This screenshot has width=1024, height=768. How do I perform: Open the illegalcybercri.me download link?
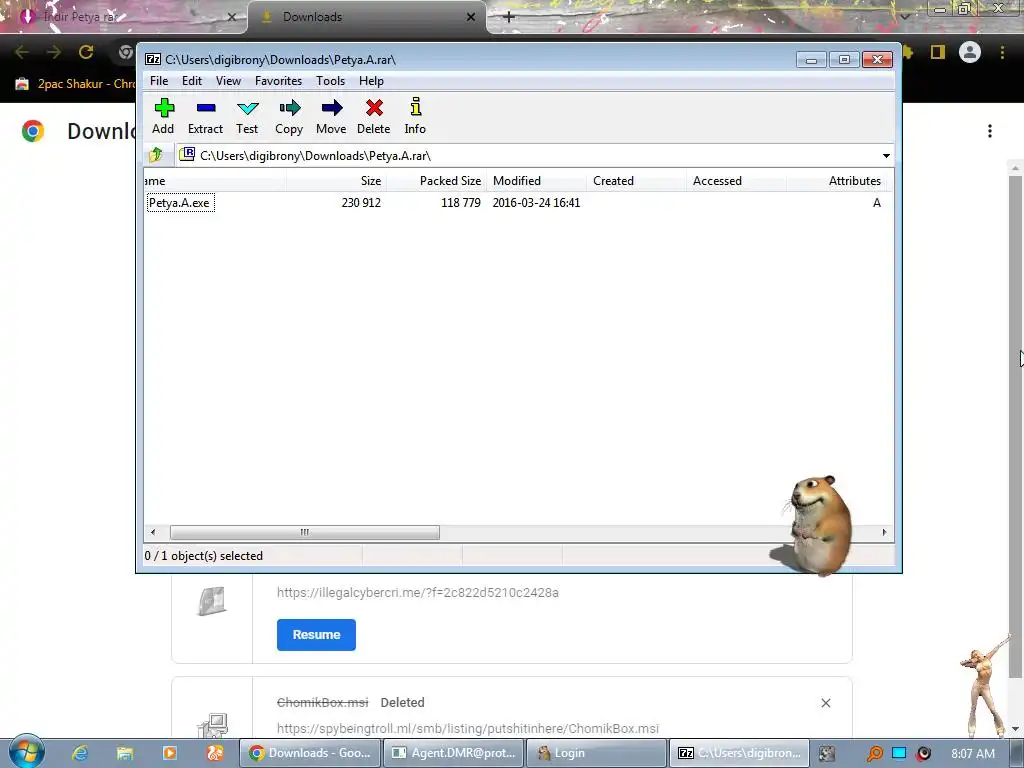418,592
